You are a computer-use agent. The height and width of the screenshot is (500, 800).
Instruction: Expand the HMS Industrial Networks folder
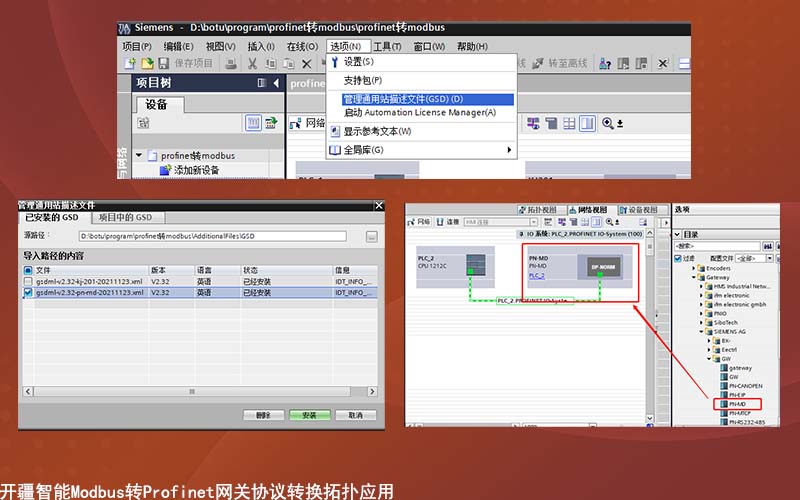tap(702, 286)
